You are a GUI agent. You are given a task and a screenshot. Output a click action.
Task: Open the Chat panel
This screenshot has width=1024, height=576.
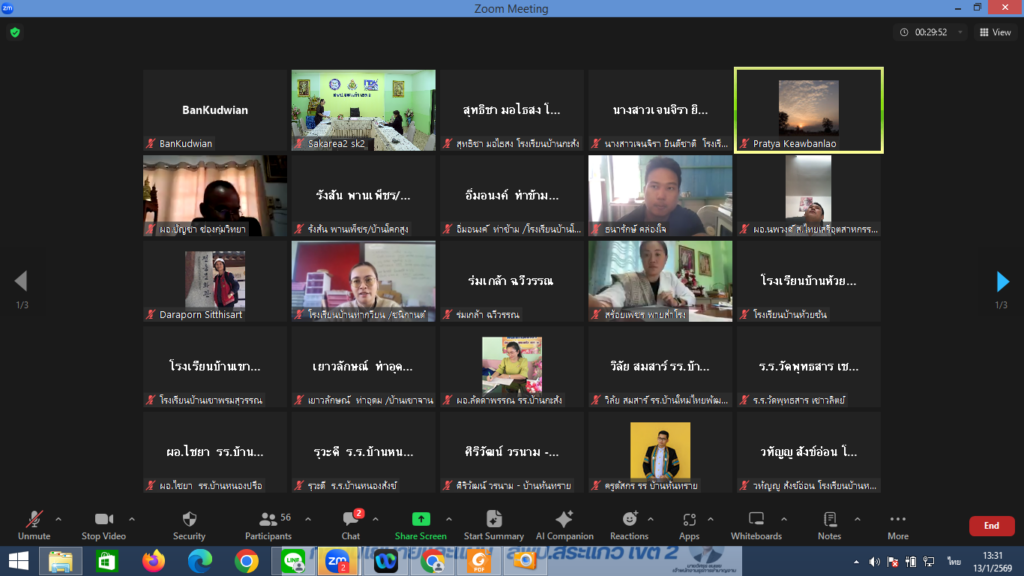pyautogui.click(x=350, y=525)
